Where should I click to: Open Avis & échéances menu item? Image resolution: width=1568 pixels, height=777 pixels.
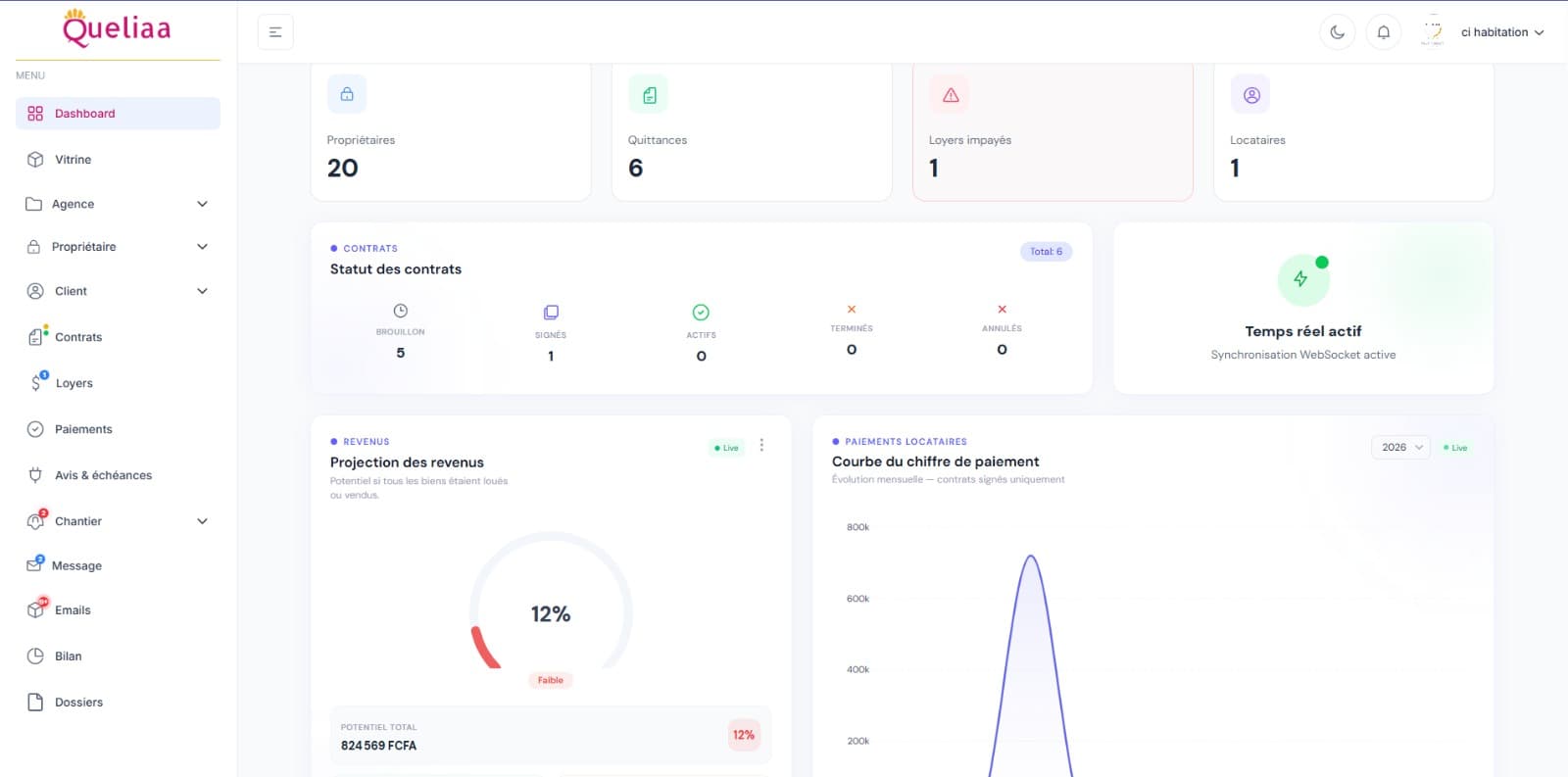(x=118, y=475)
